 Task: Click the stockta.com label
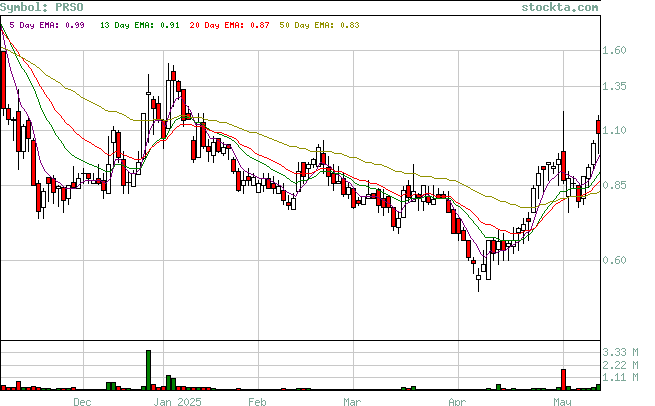(x=560, y=7)
